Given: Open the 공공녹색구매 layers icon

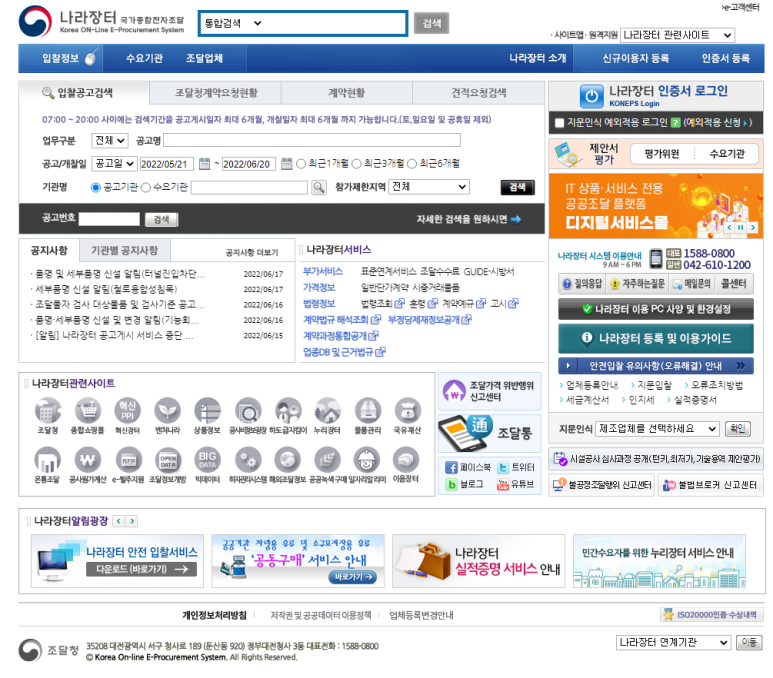Looking at the screenshot, I should [328, 460].
